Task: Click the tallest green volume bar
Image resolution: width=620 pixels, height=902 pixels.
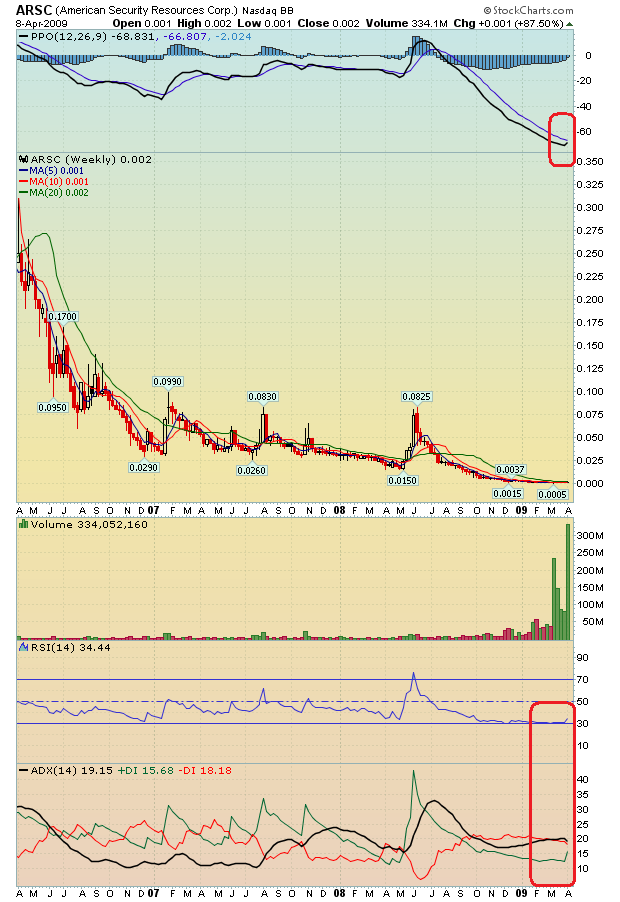Action: click(x=568, y=582)
